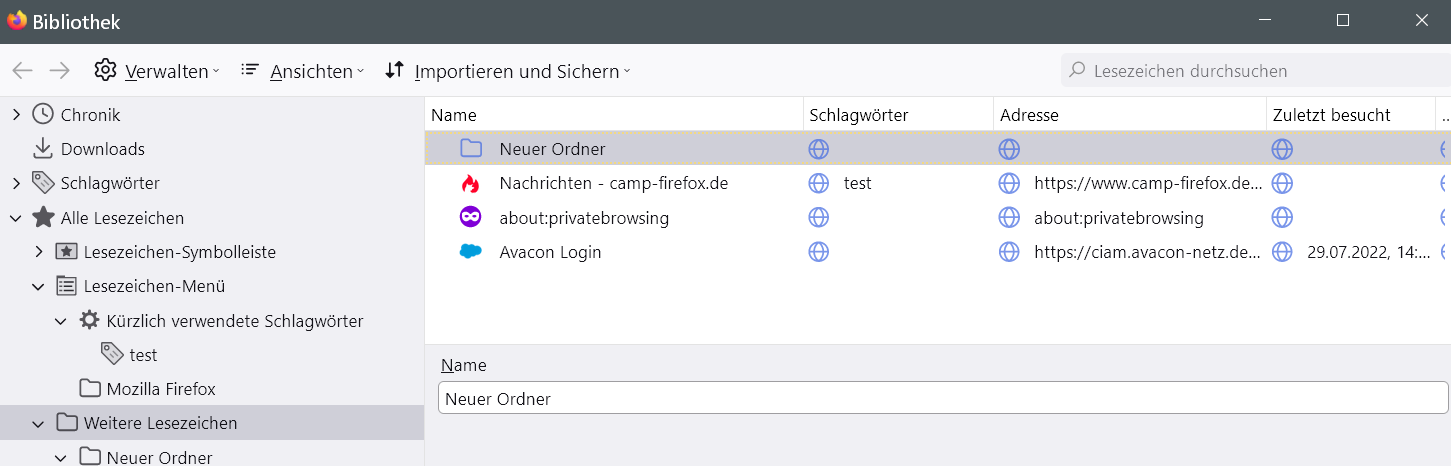Click the Lesezeichen-Symbolleiste star-box icon
1451x466 pixels.
pyautogui.click(x=66, y=252)
